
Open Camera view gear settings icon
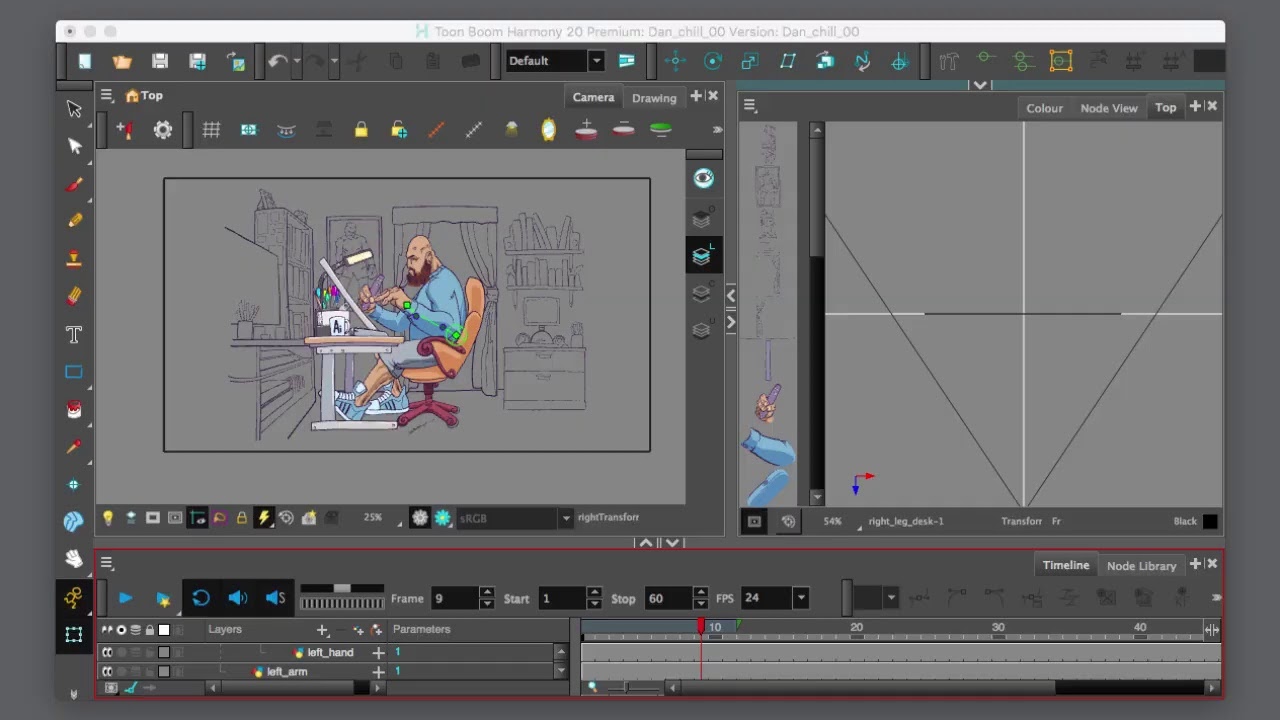coord(163,129)
